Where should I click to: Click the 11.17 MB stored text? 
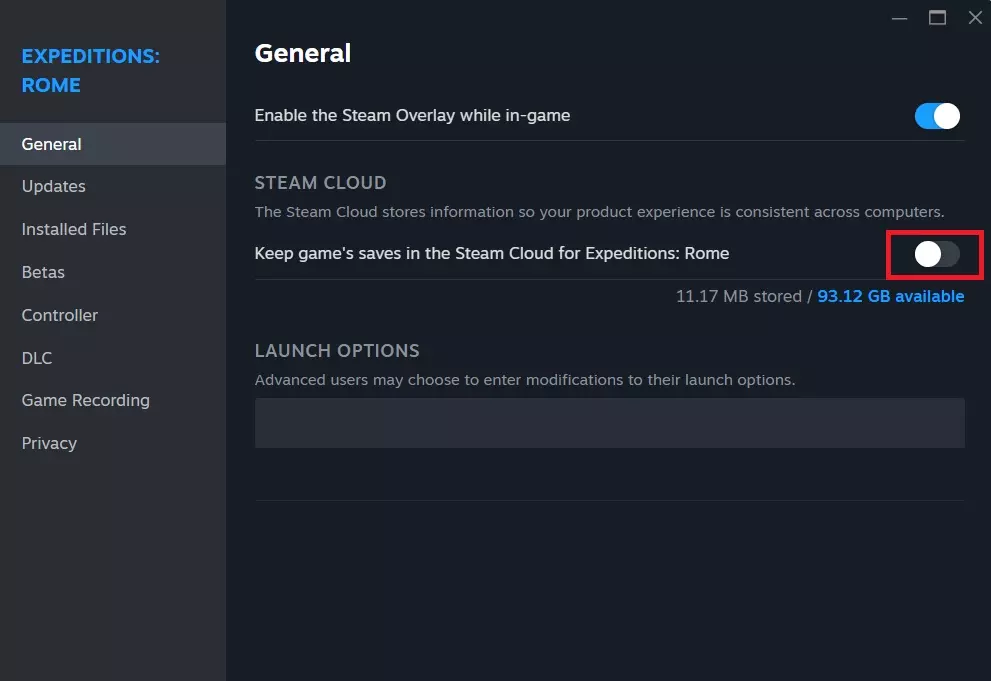click(738, 296)
